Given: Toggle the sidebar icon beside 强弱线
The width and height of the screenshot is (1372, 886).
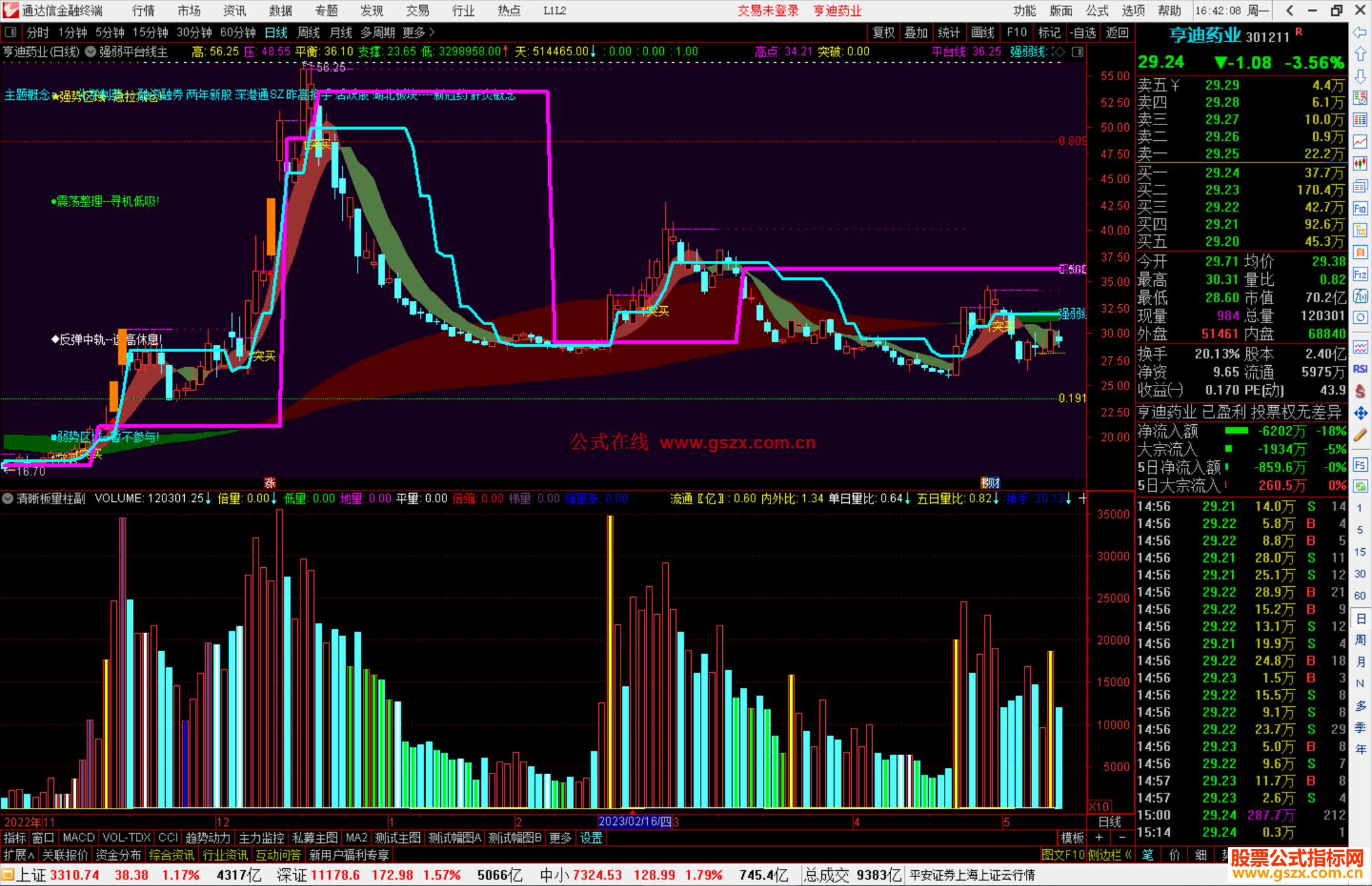Looking at the screenshot, I should 1078,52.
